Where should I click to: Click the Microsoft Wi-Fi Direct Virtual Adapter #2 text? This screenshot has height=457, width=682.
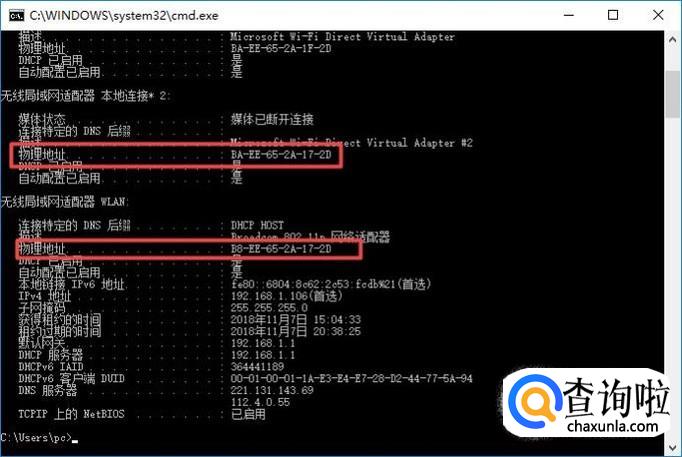[x=351, y=143]
